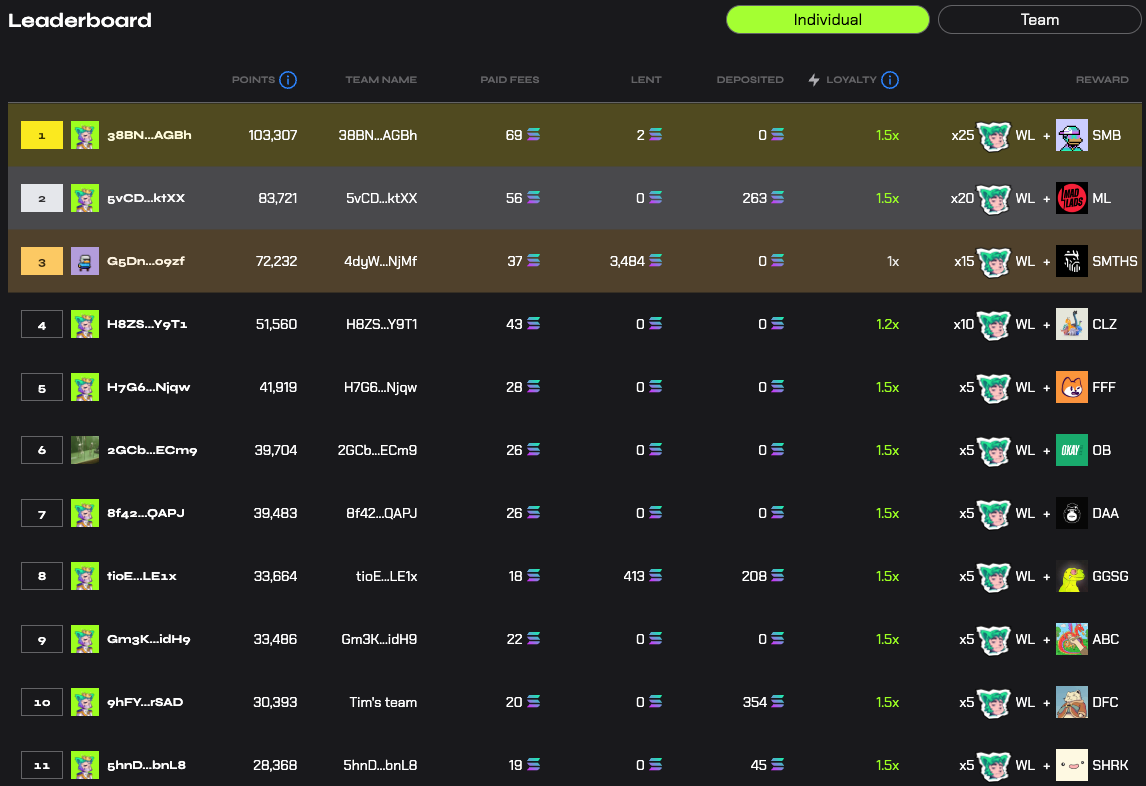Screen dimensions: 1146x786
Task: Open the Points info icon
Action: (288, 80)
